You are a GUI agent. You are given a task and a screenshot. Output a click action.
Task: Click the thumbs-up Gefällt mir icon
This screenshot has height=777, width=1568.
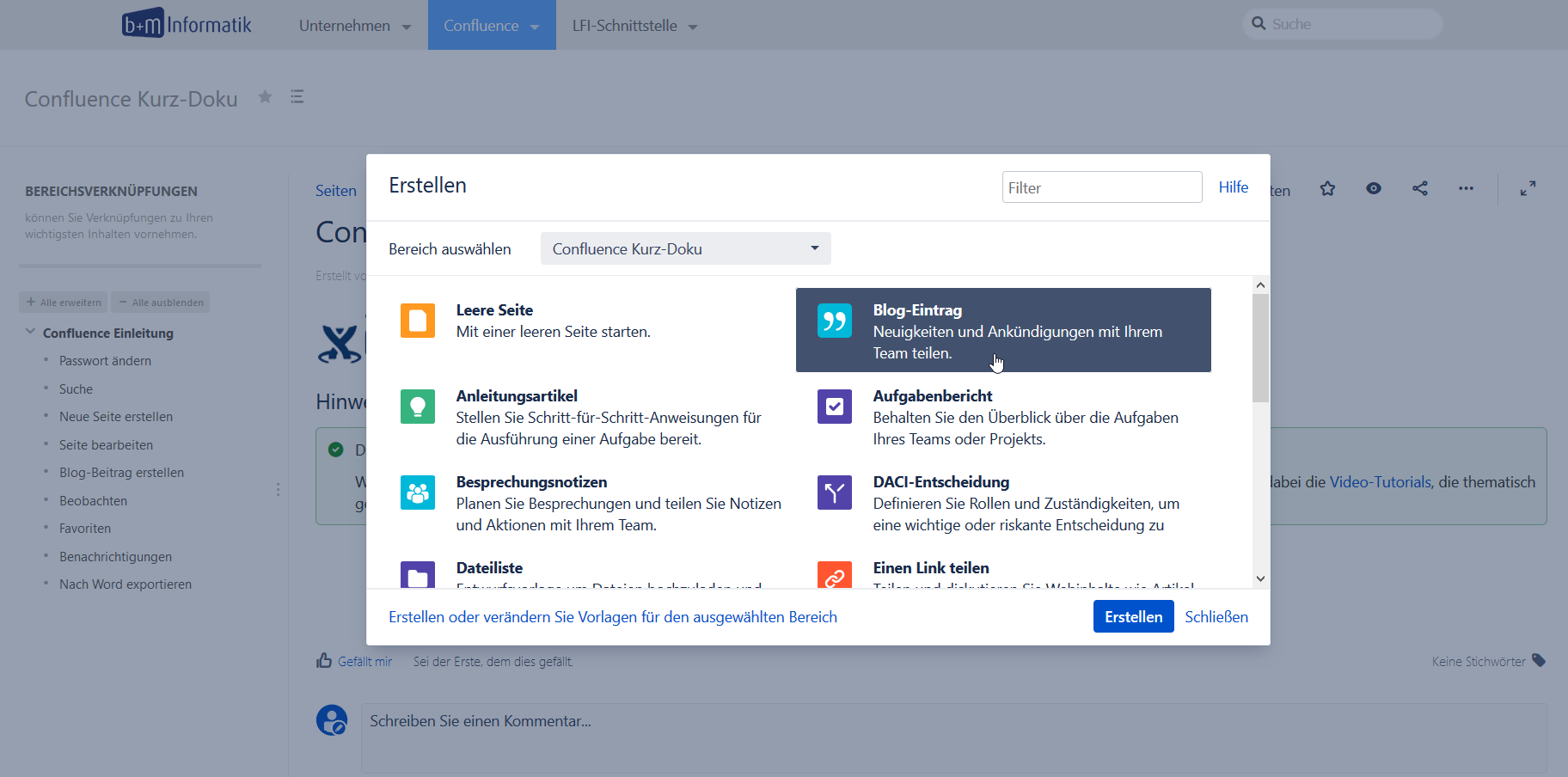tap(324, 660)
